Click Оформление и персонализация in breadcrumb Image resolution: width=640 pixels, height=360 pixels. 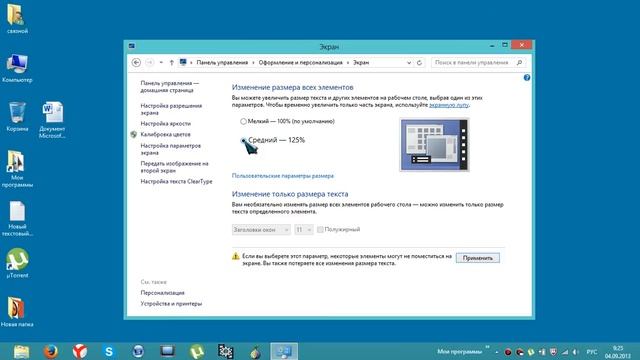point(300,62)
